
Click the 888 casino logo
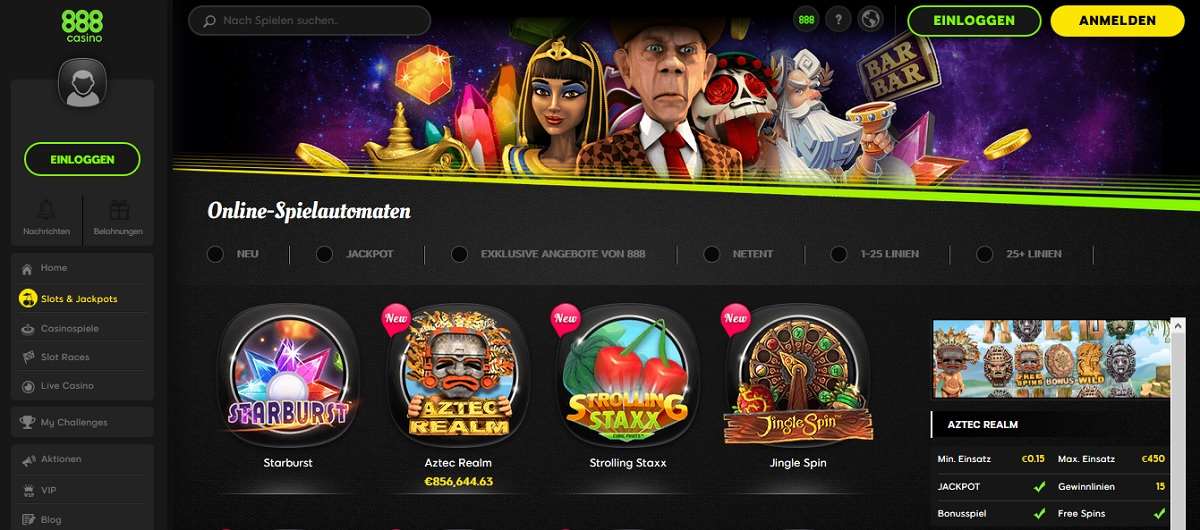82,25
